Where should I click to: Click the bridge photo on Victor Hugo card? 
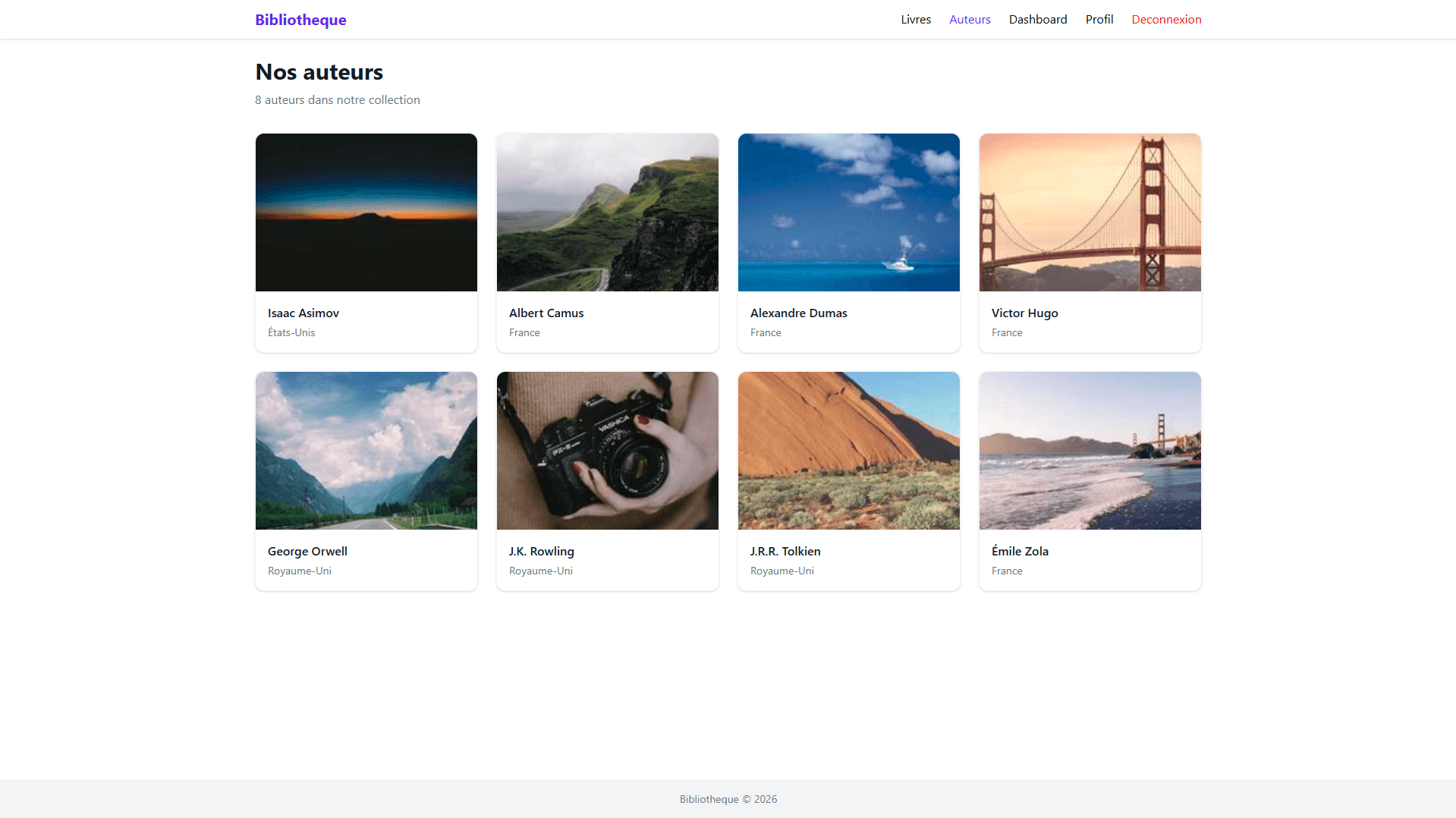(x=1090, y=212)
